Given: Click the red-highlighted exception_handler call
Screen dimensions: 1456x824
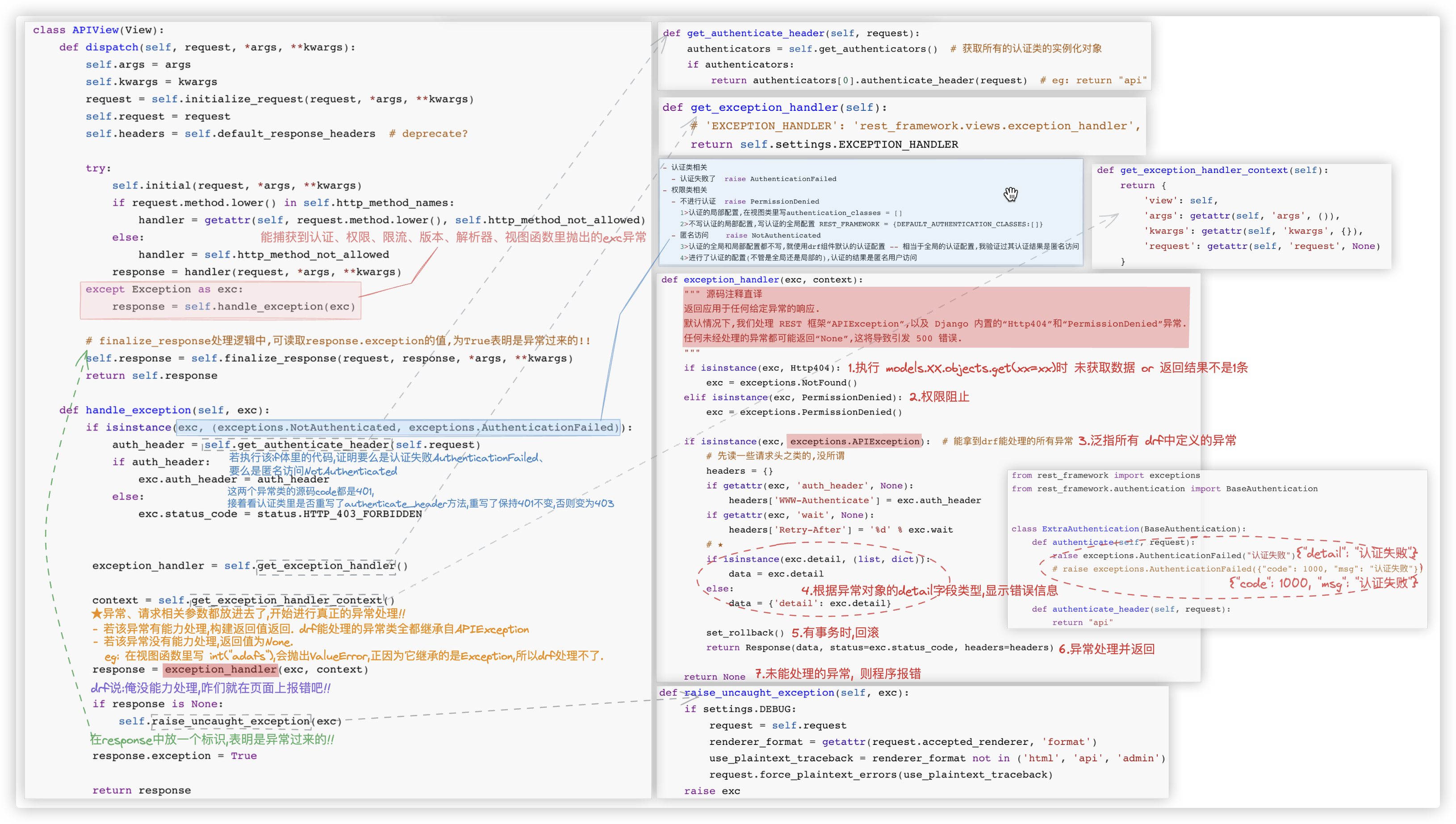Looking at the screenshot, I should coord(221,669).
